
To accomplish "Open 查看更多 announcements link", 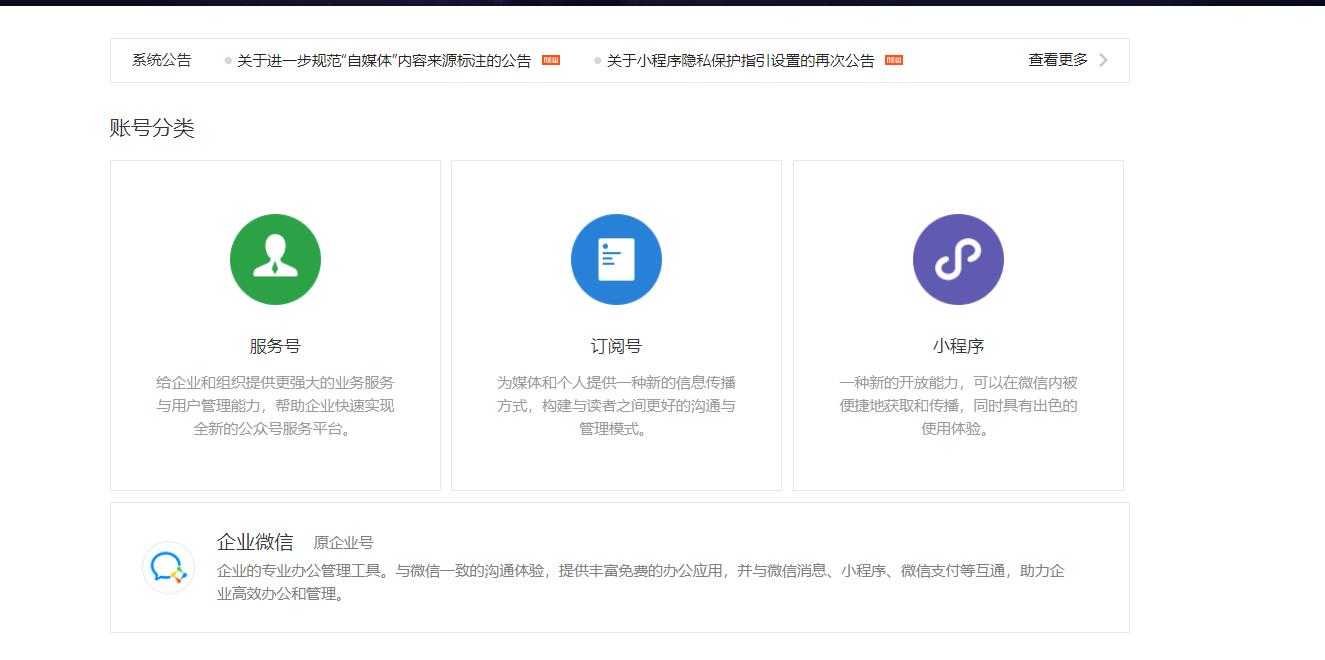I will [x=1058, y=60].
